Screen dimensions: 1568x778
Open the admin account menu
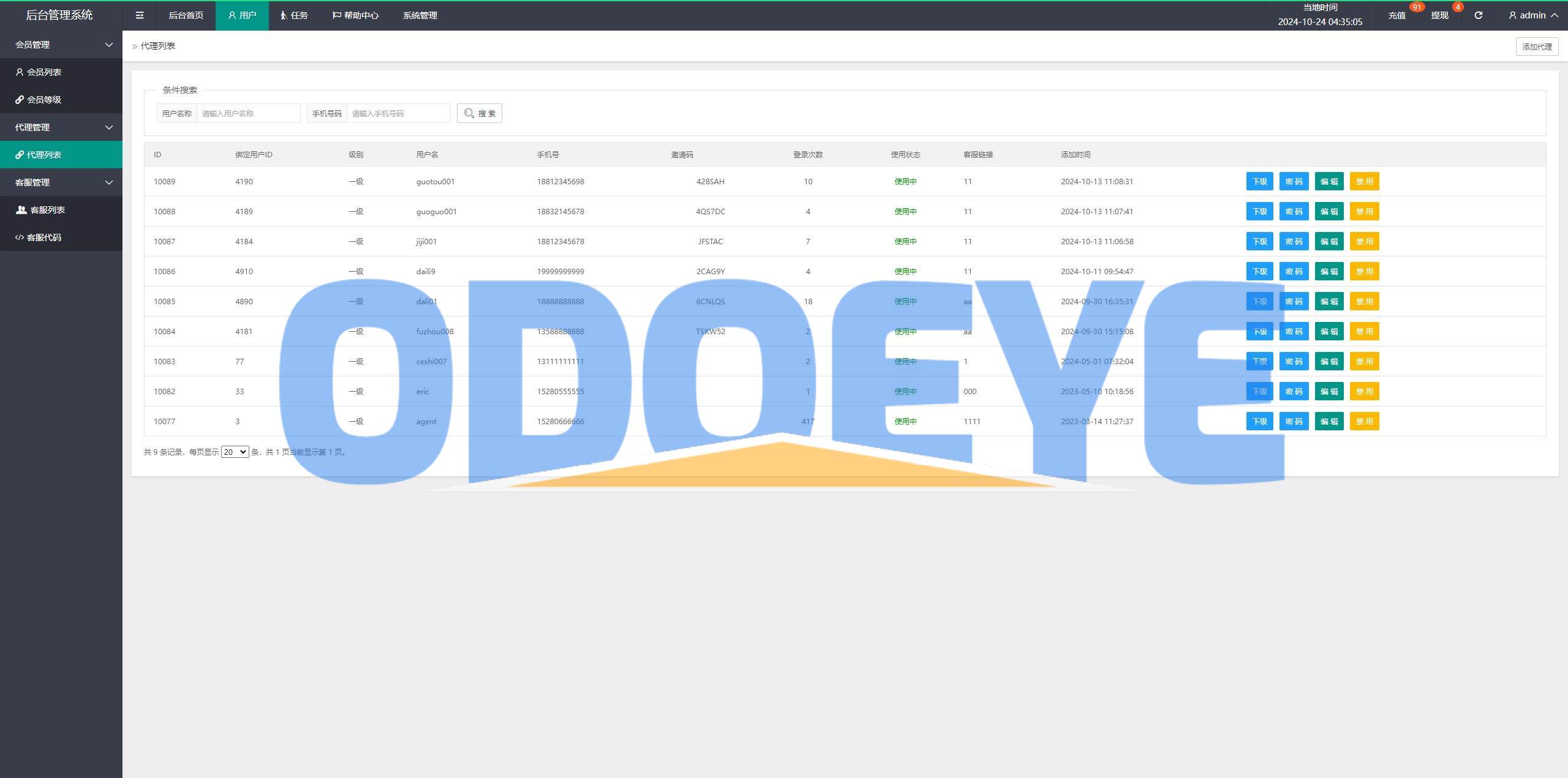(x=1534, y=15)
